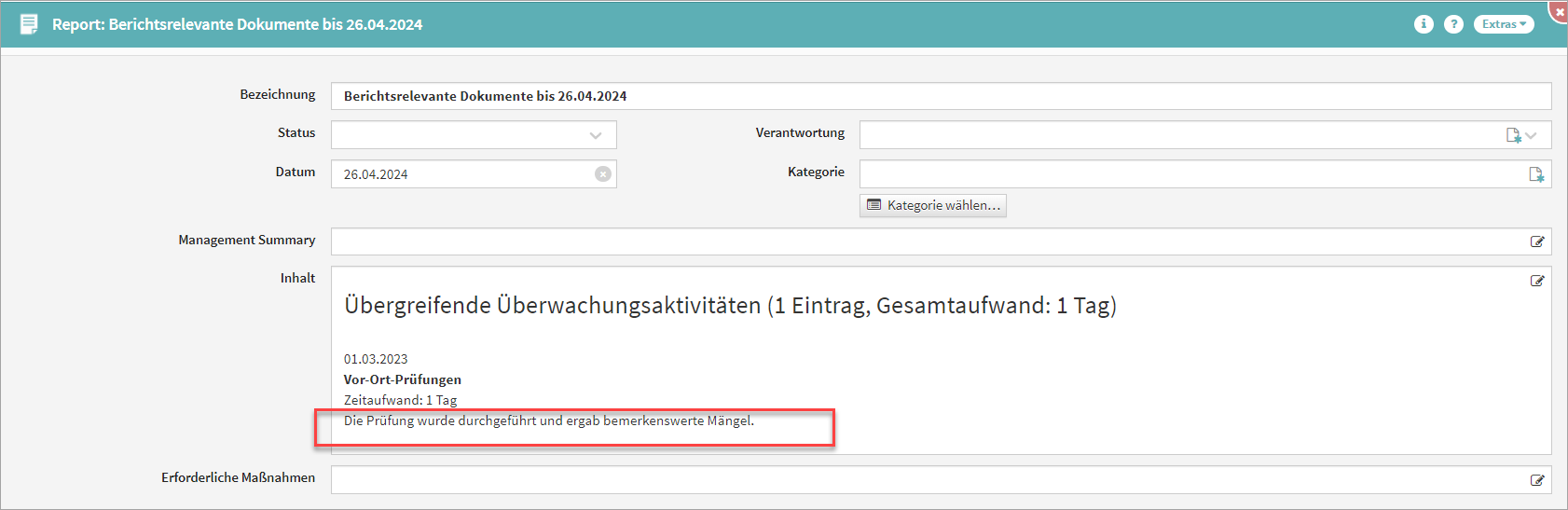Expand the Extras menu
The image size is (1568, 510).
(x=1504, y=24)
